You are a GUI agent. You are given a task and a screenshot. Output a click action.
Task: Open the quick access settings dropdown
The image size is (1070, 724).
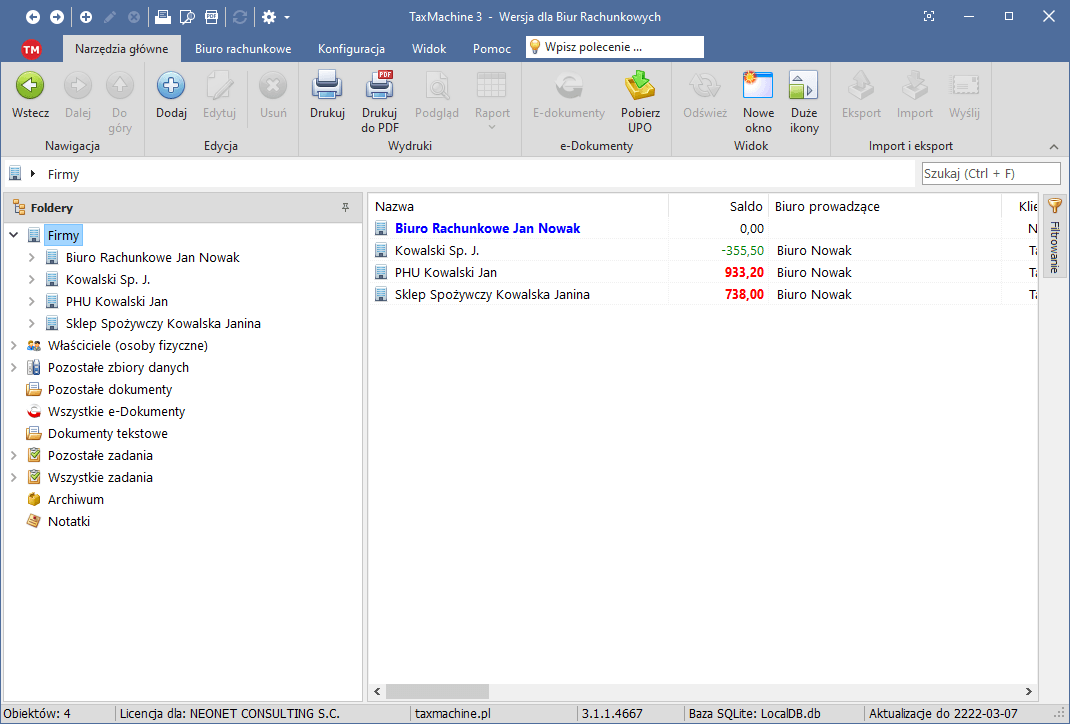(x=275, y=17)
